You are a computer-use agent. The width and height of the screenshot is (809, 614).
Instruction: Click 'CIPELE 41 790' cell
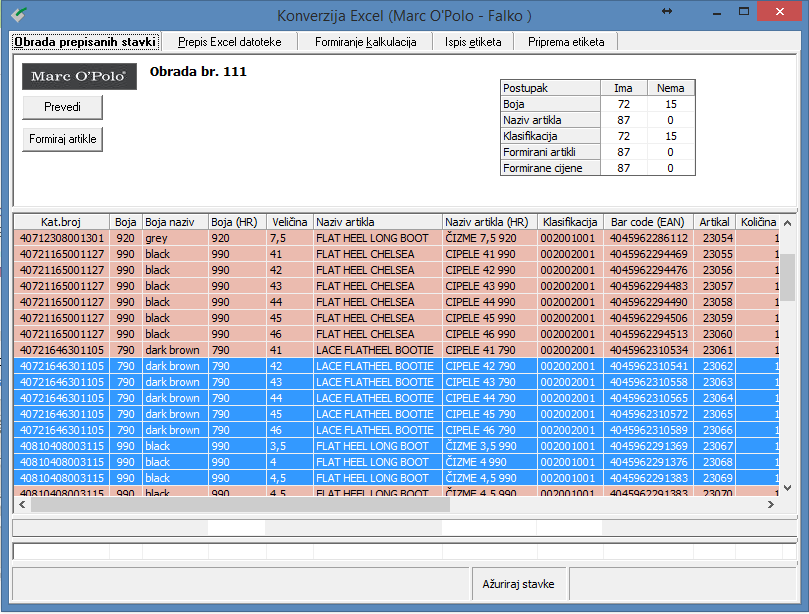coord(490,350)
